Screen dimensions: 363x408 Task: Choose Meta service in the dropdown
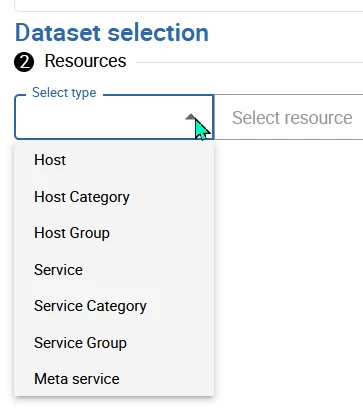coord(114,379)
